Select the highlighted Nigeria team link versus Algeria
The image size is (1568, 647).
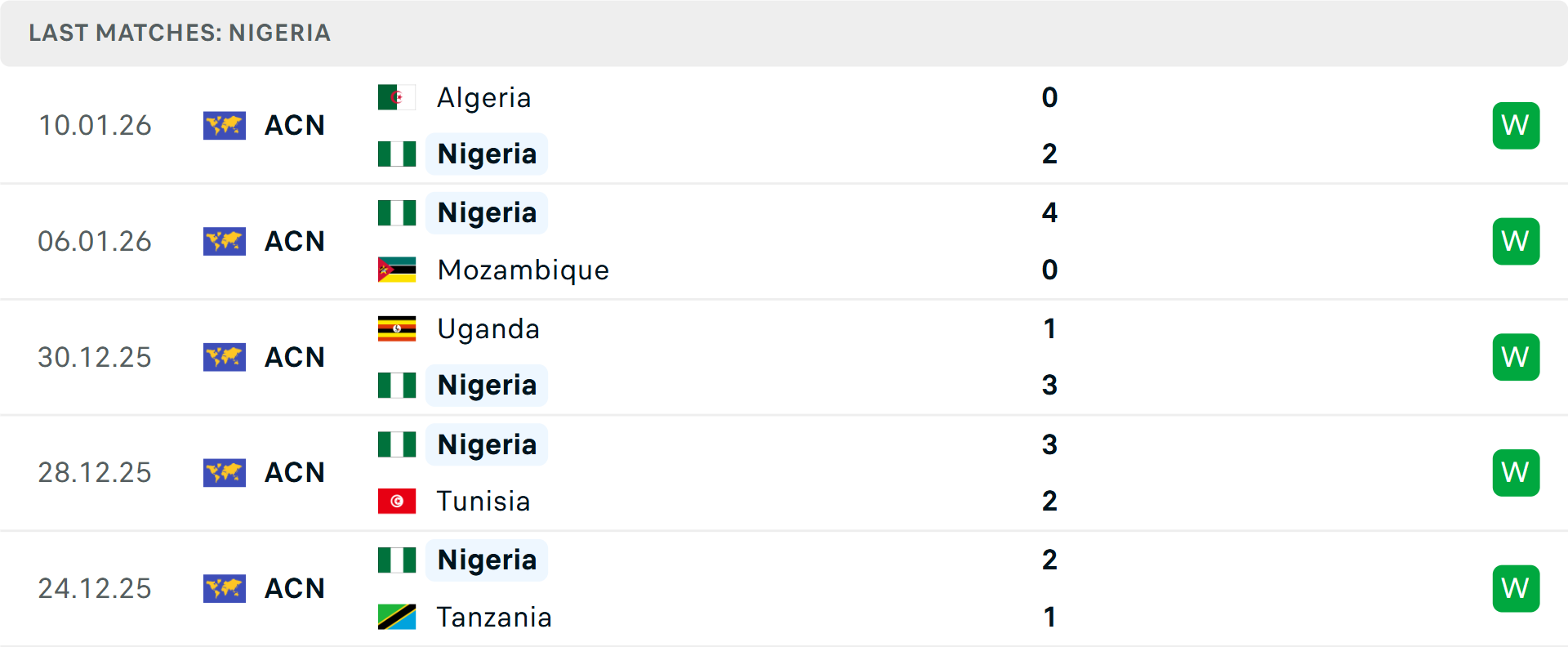click(x=487, y=154)
